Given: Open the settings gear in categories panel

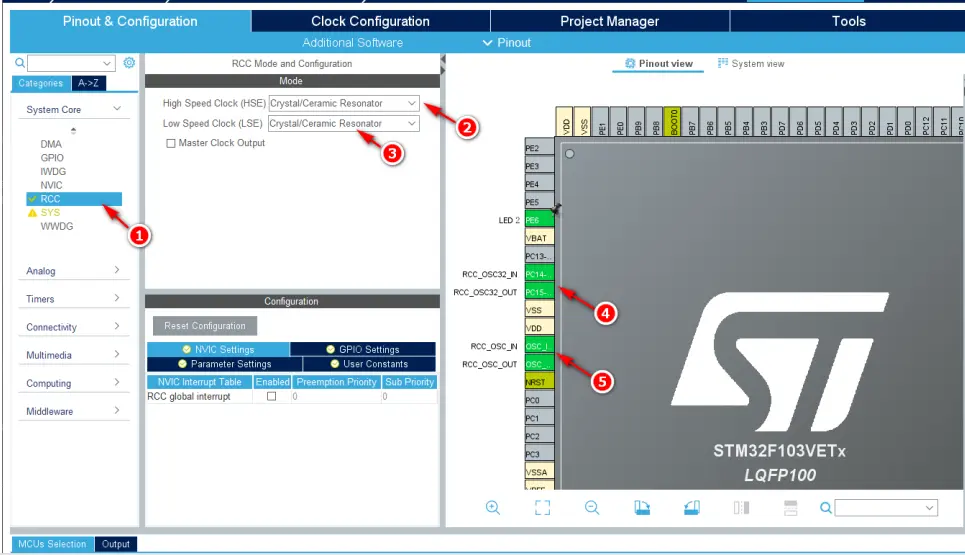Looking at the screenshot, I should pos(129,63).
